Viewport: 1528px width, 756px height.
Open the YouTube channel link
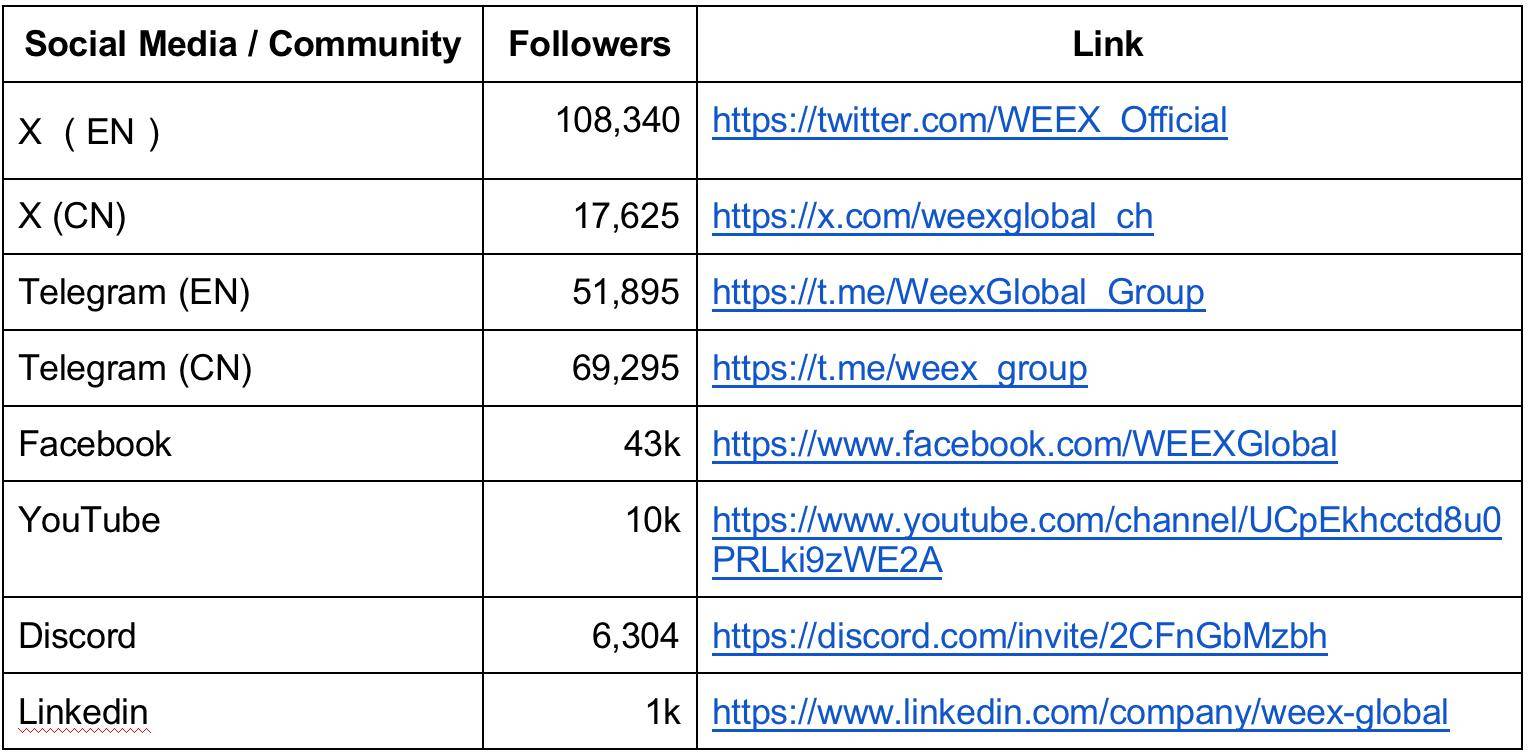click(1107, 540)
